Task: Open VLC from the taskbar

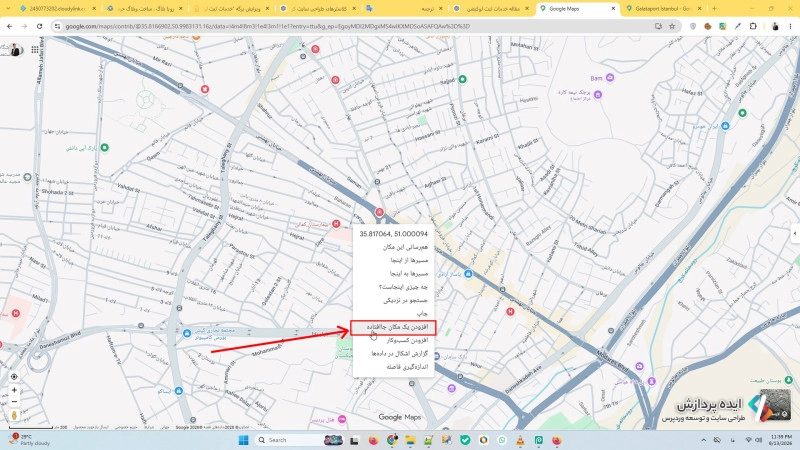Action: tap(520, 440)
